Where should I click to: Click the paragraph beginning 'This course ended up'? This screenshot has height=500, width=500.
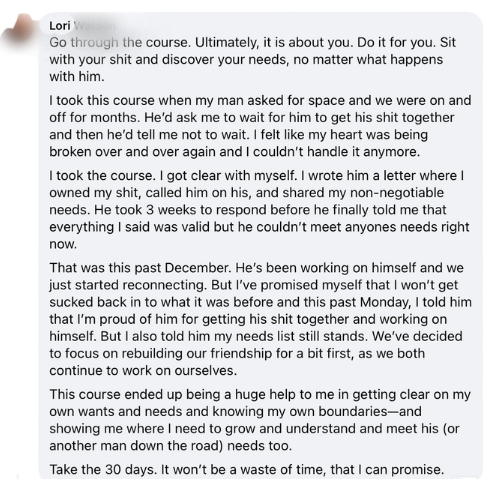[260, 420]
